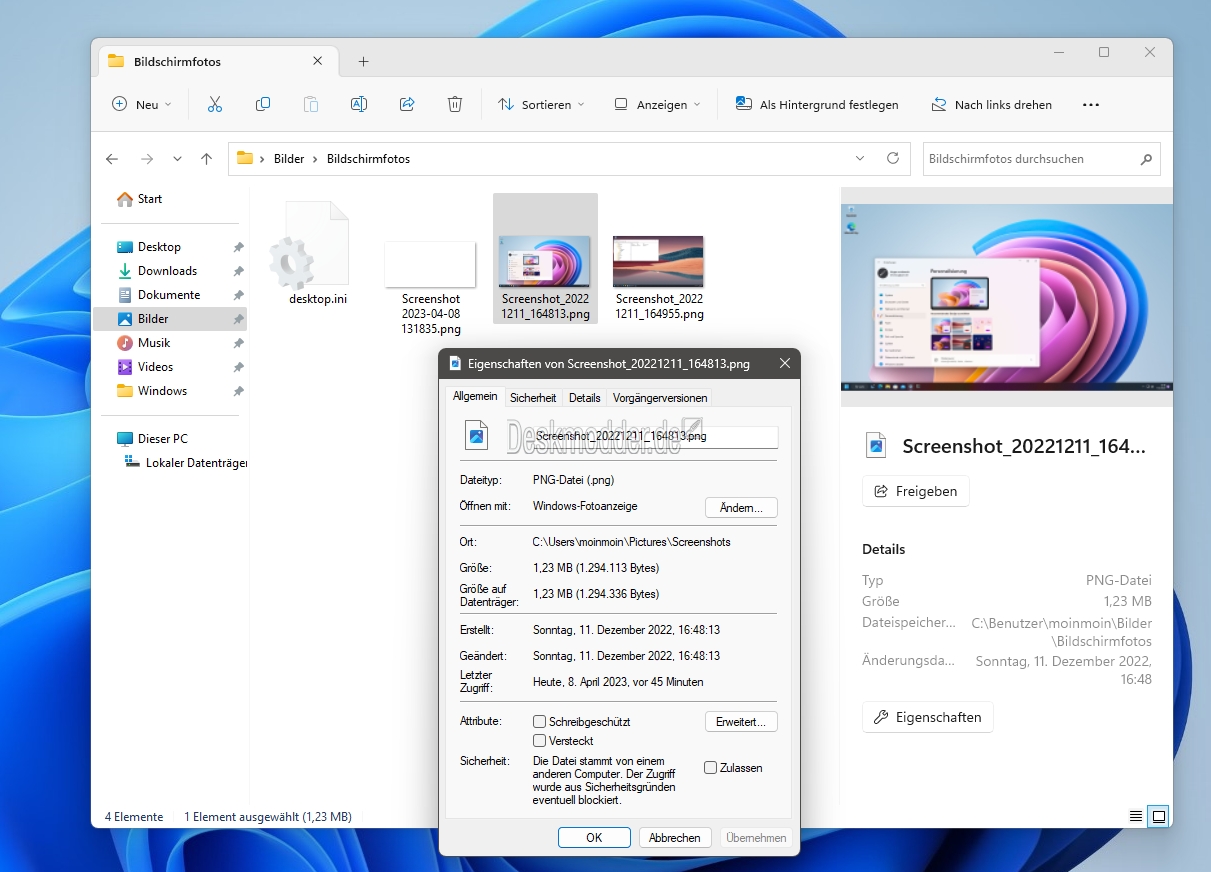Open the Sortieren dropdown
The width and height of the screenshot is (1211, 872).
coord(541,104)
